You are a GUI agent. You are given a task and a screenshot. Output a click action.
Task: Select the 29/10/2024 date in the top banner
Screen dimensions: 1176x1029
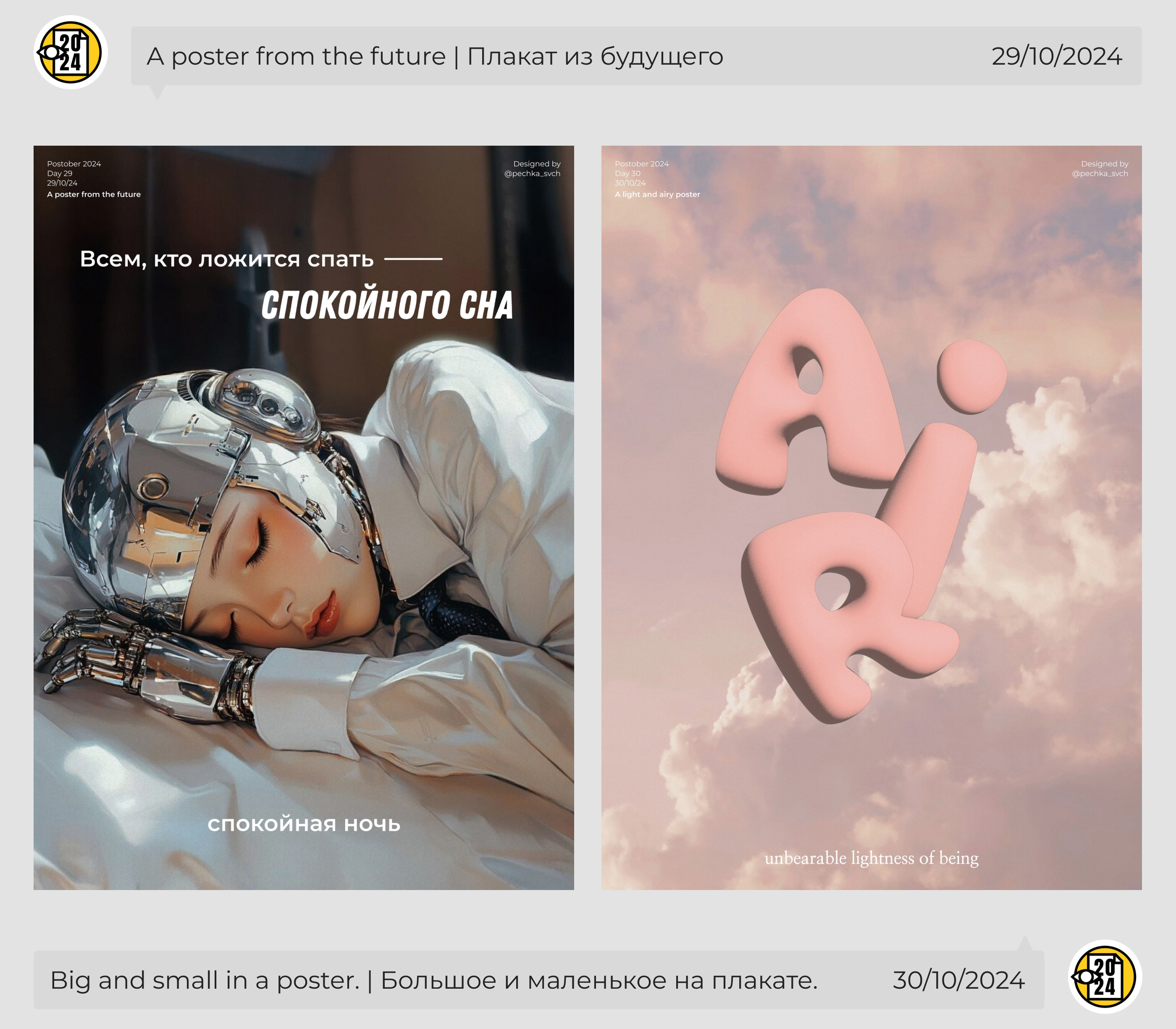coord(1056,56)
